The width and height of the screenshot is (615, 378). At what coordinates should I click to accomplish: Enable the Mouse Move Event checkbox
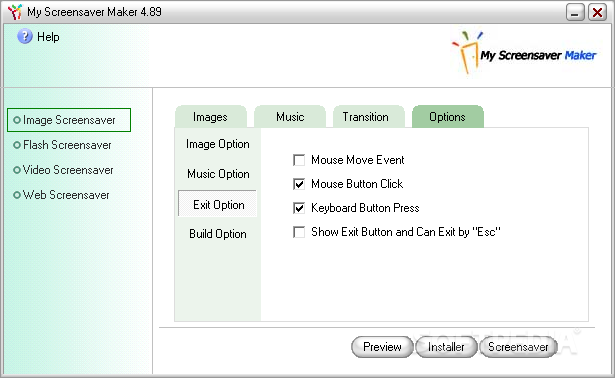(x=299, y=160)
